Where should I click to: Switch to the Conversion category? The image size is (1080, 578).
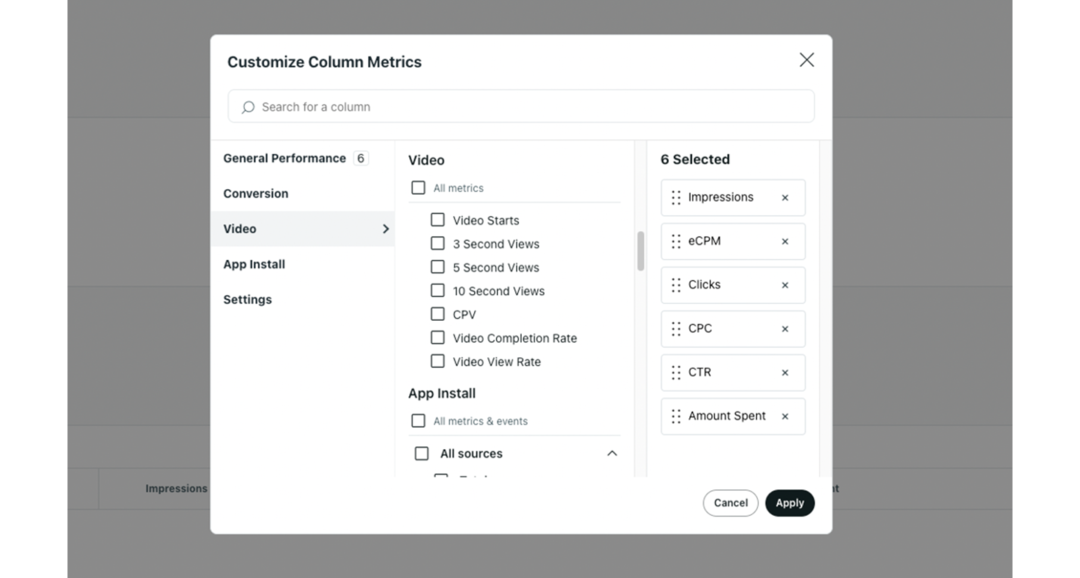point(256,194)
